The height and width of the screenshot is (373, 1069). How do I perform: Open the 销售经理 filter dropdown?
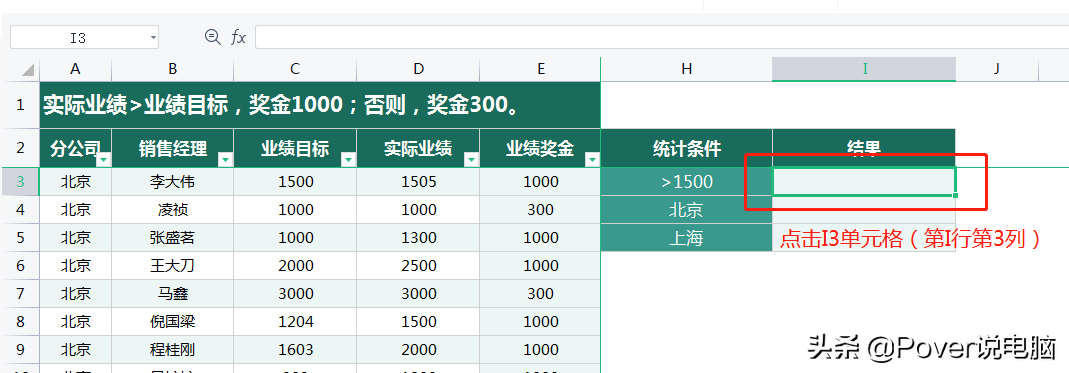coord(225,160)
